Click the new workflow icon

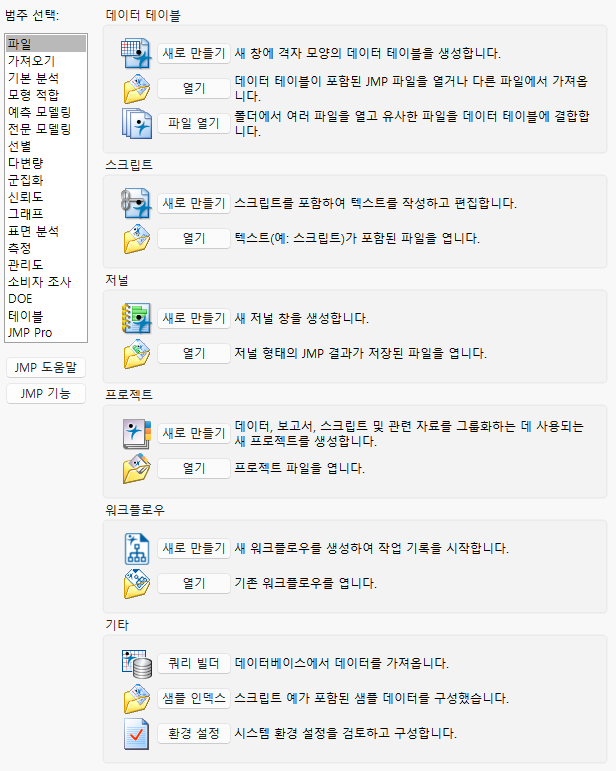coord(136,548)
